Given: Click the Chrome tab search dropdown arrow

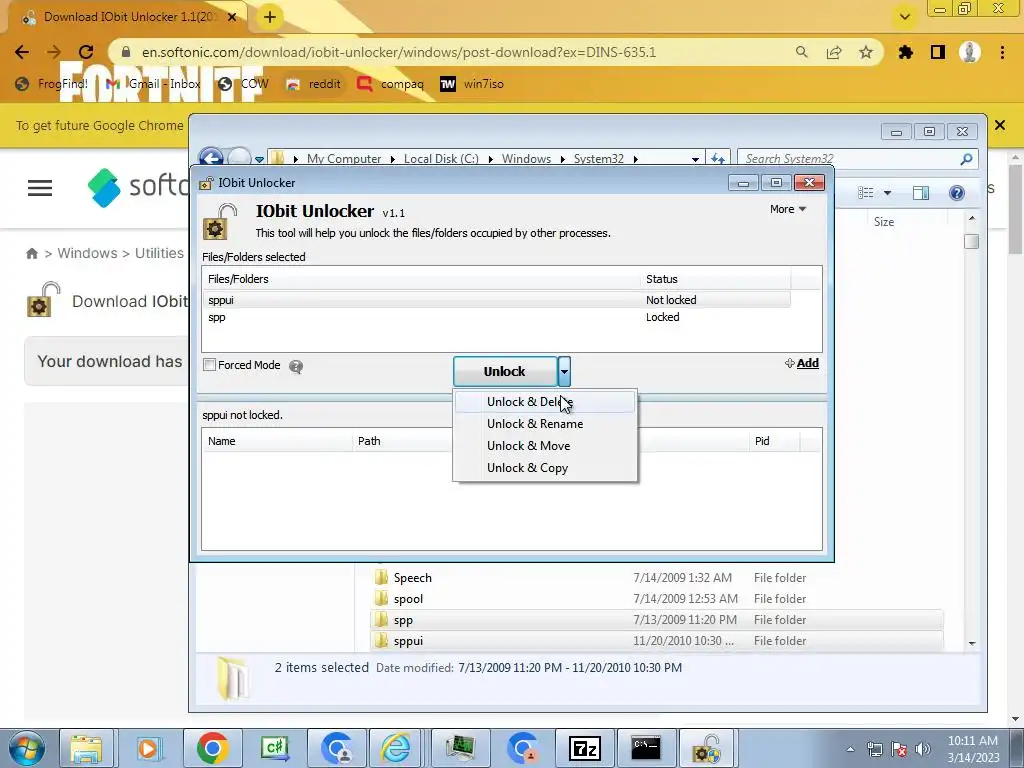Looking at the screenshot, I should coord(905,17).
